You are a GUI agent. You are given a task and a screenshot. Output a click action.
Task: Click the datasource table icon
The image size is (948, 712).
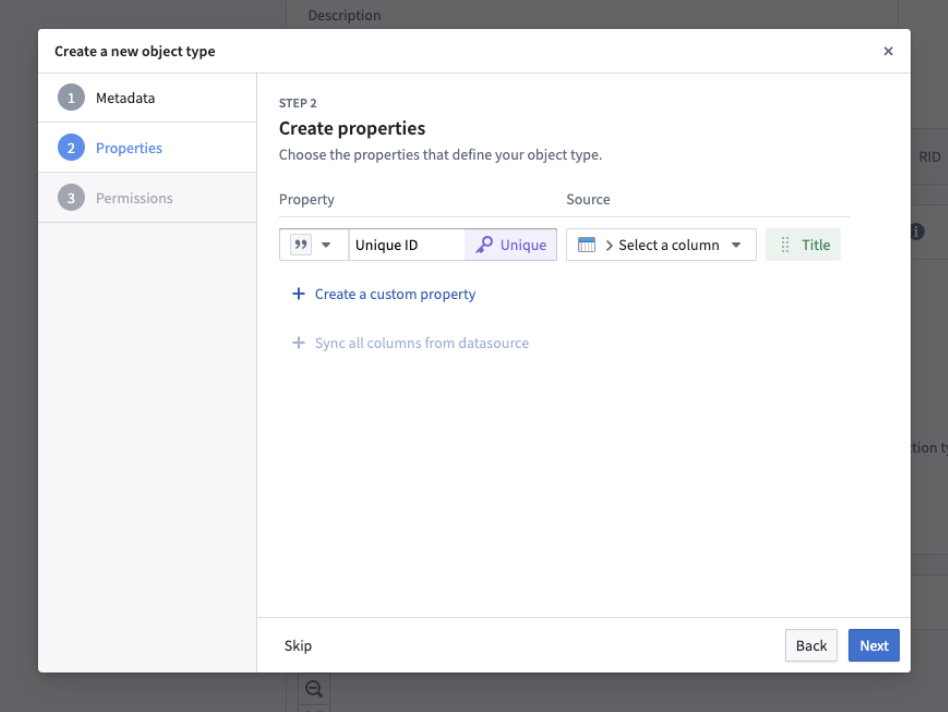(586, 245)
